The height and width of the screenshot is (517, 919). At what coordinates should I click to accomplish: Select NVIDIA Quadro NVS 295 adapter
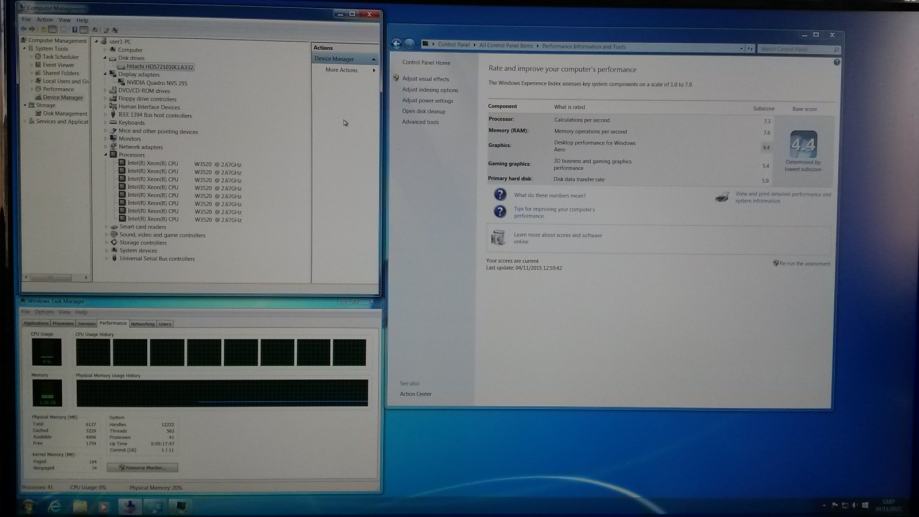click(156, 83)
